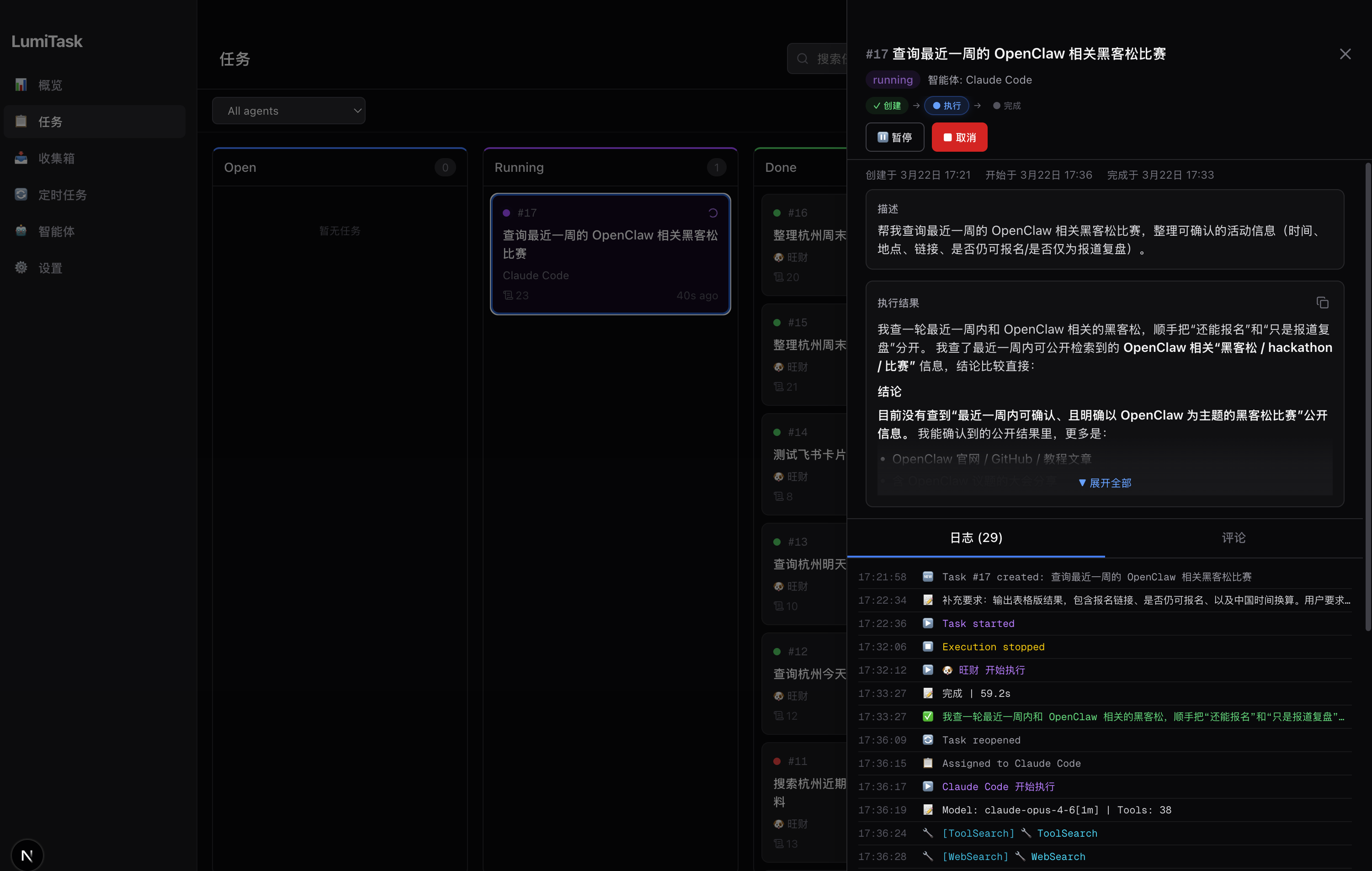Click the Open column count badge
The height and width of the screenshot is (871, 1372).
(445, 167)
